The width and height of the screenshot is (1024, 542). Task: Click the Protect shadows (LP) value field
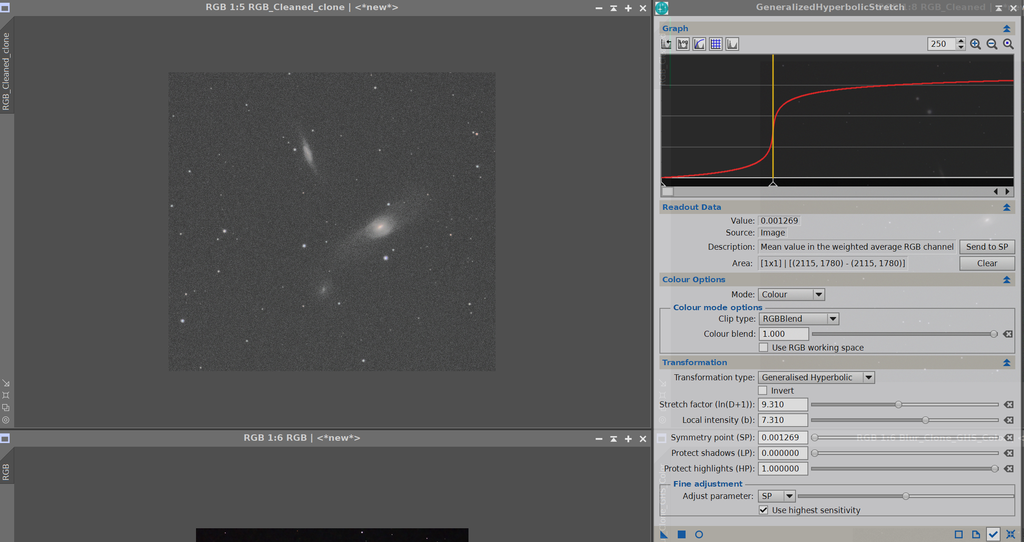[x=782, y=453]
